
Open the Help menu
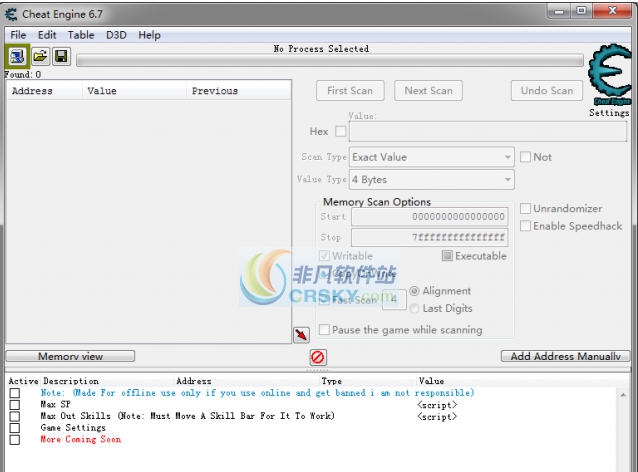point(149,35)
